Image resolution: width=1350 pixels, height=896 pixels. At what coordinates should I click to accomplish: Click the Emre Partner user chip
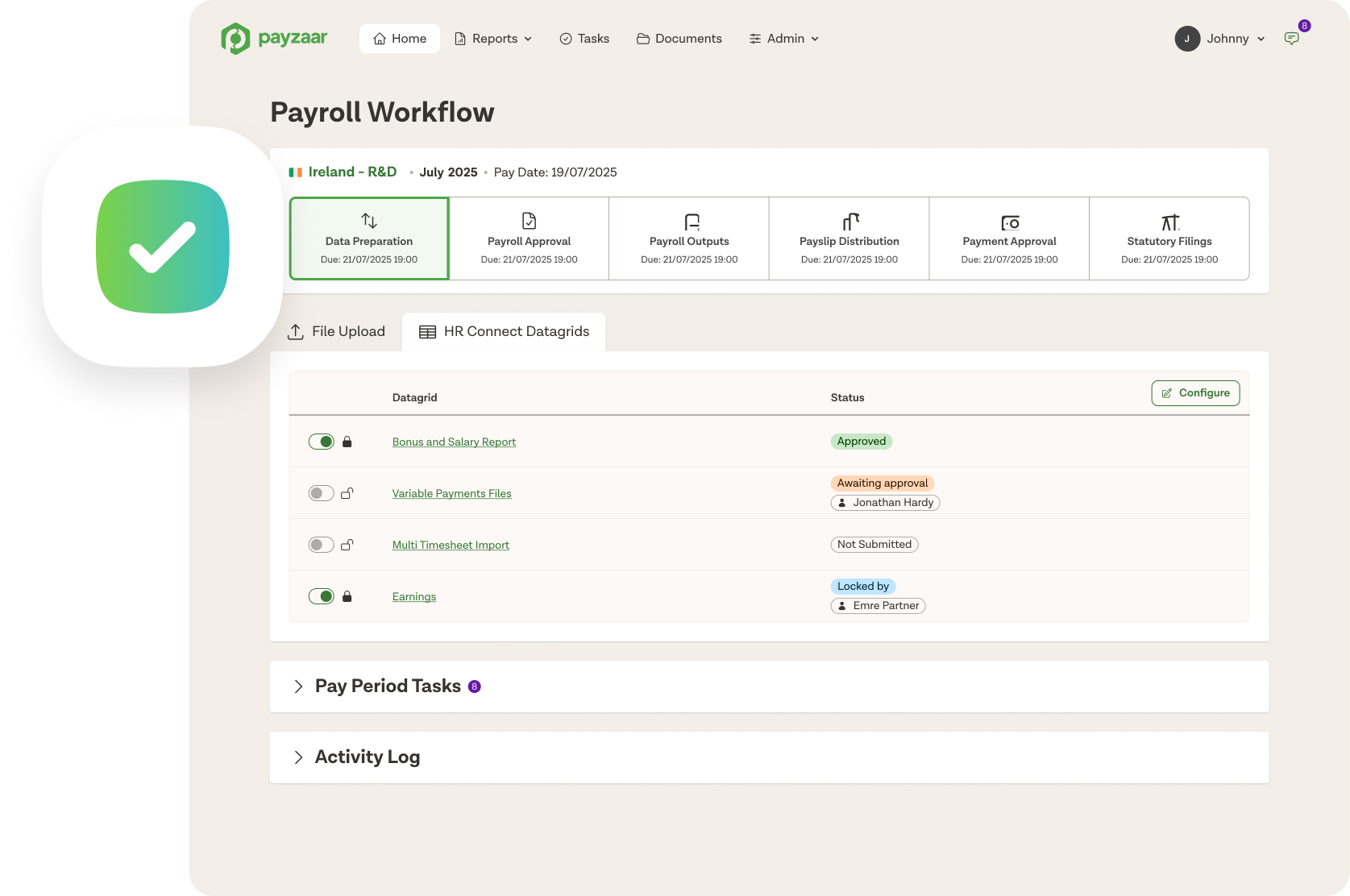pos(878,606)
